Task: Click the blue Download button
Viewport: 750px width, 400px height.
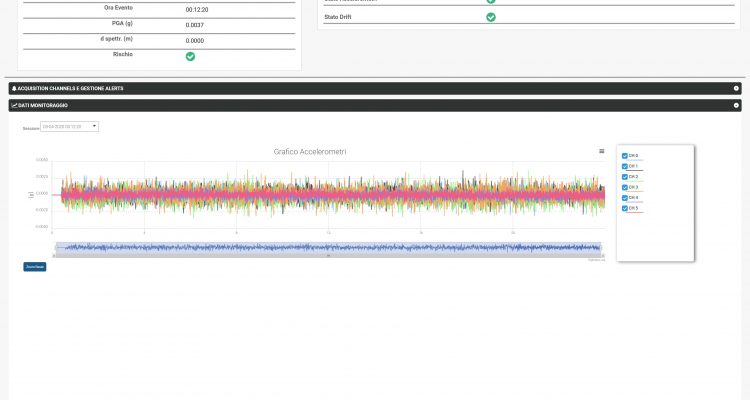Action: (x=35, y=267)
